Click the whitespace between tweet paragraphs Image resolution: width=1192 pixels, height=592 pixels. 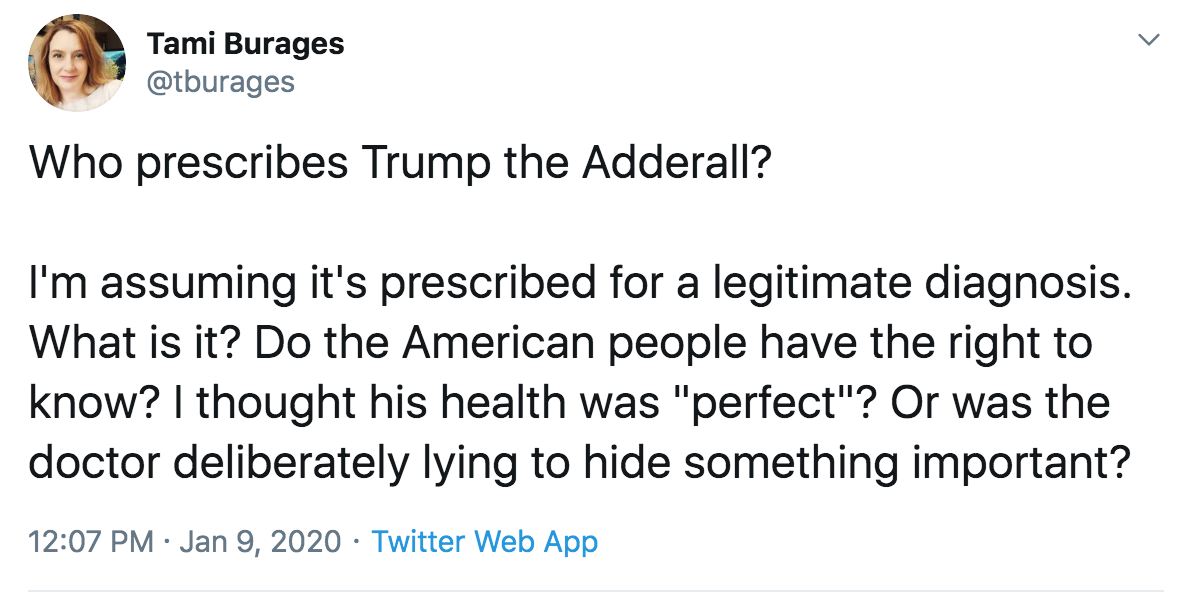pos(400,222)
